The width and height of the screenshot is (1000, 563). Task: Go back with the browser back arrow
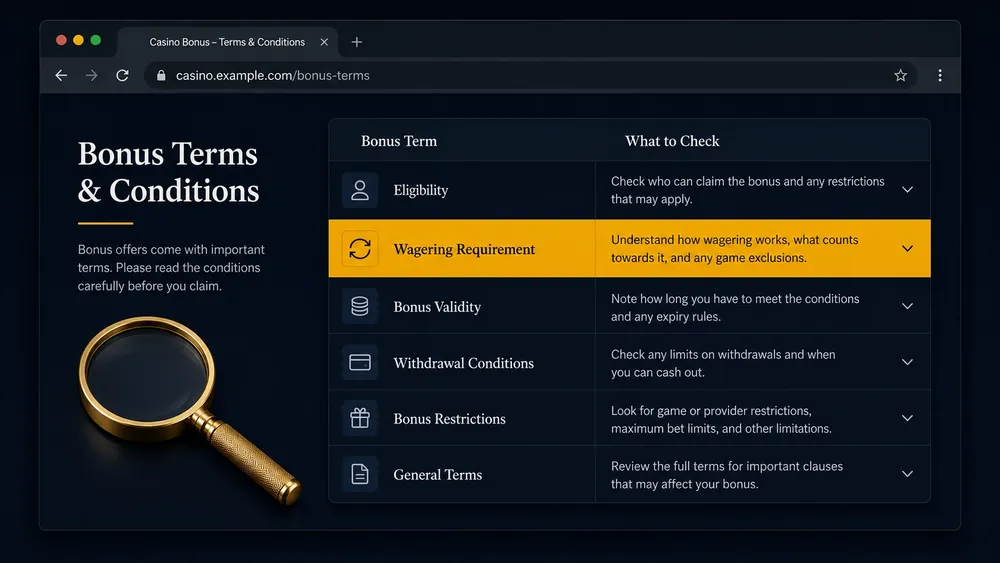61,75
